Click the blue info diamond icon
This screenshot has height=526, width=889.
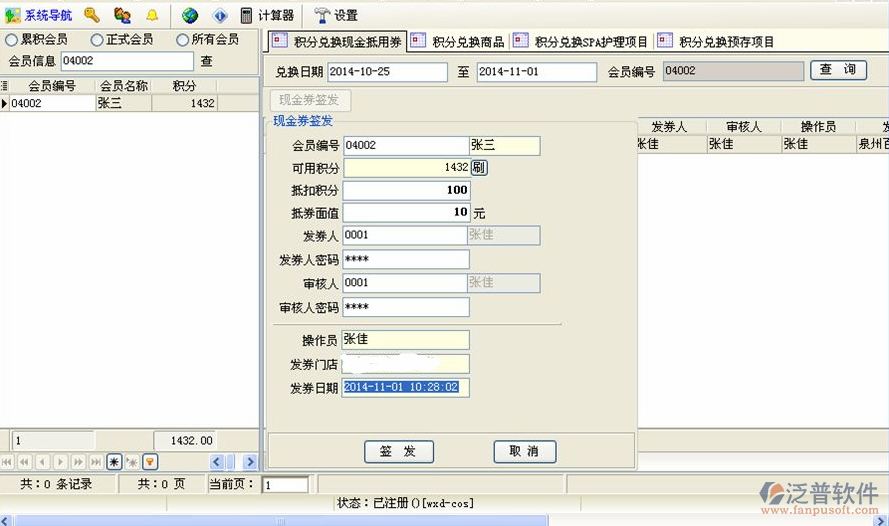point(220,15)
